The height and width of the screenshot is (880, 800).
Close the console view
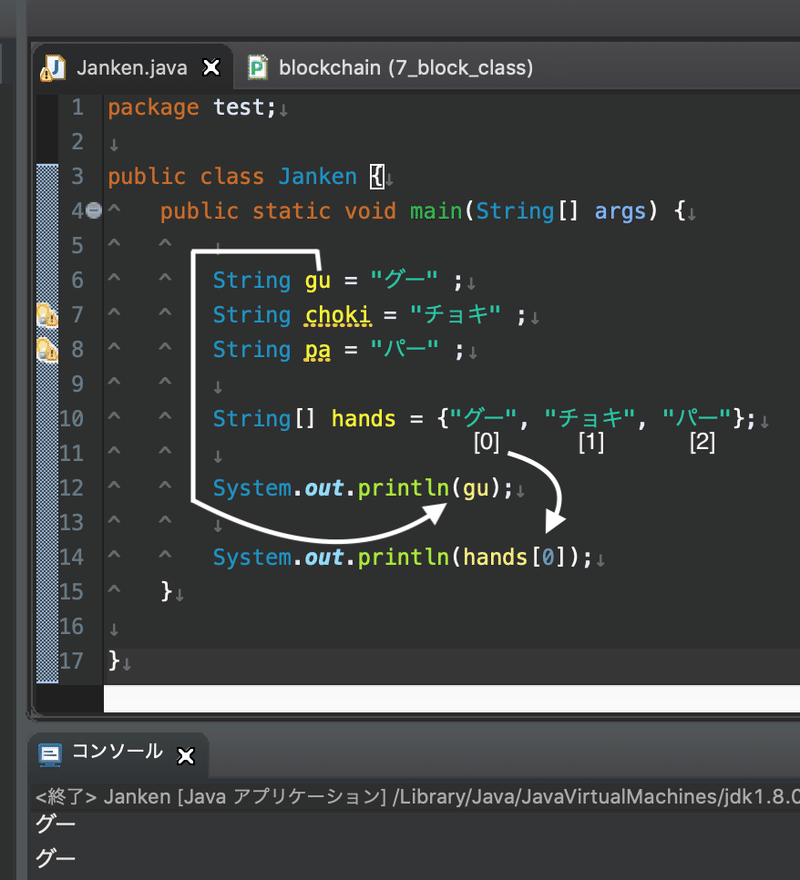(185, 756)
